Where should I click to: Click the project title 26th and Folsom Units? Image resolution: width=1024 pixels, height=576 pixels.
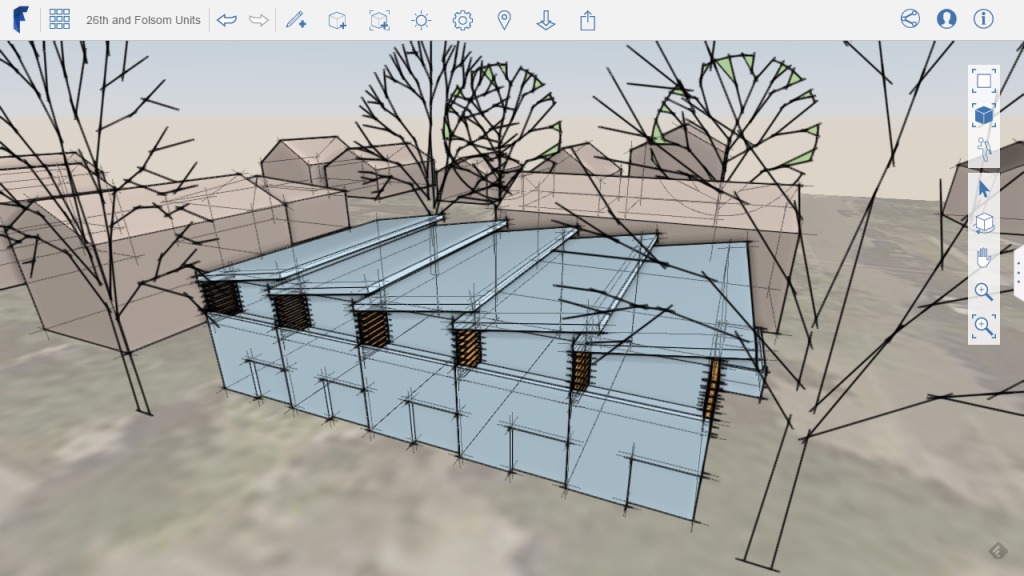point(143,18)
